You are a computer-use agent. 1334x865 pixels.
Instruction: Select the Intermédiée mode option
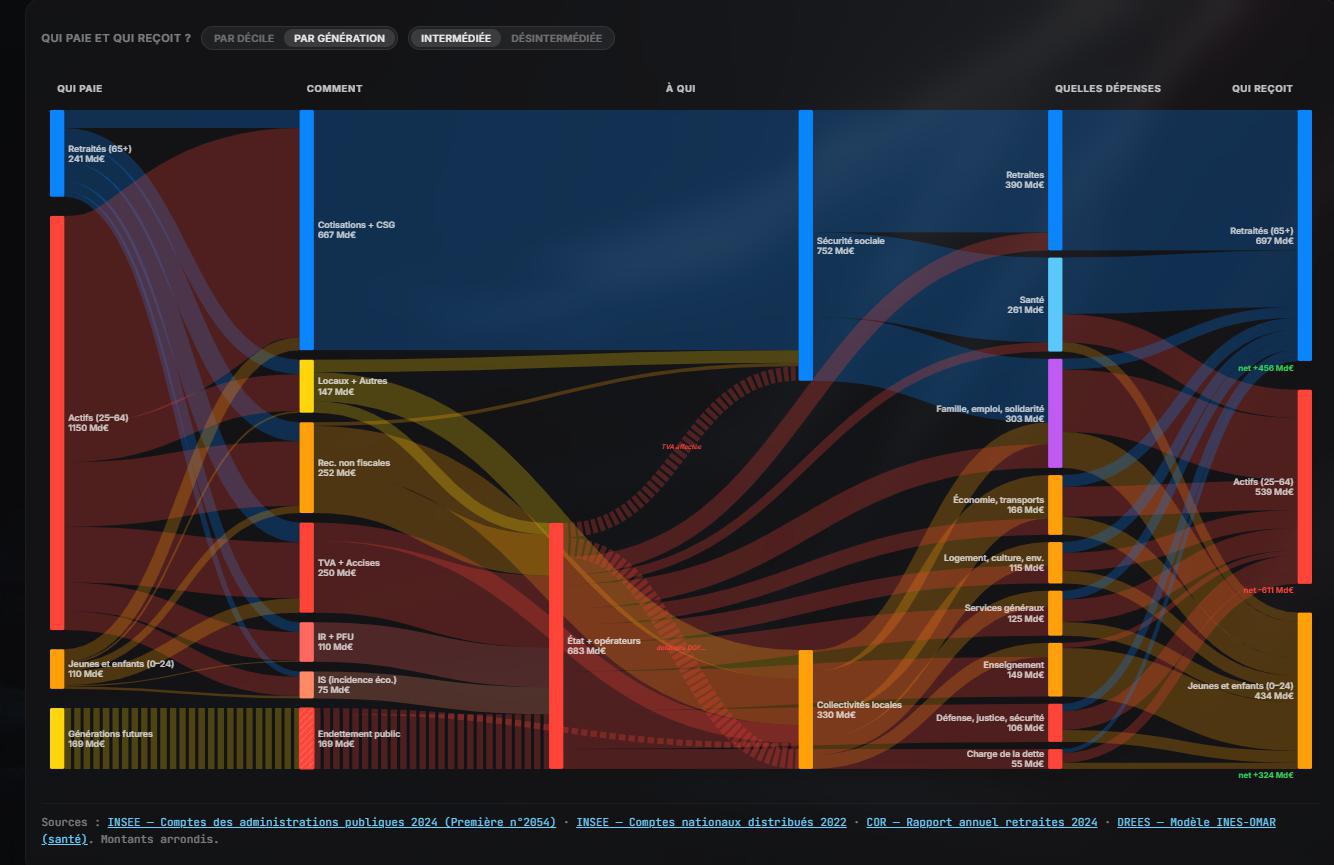click(455, 38)
